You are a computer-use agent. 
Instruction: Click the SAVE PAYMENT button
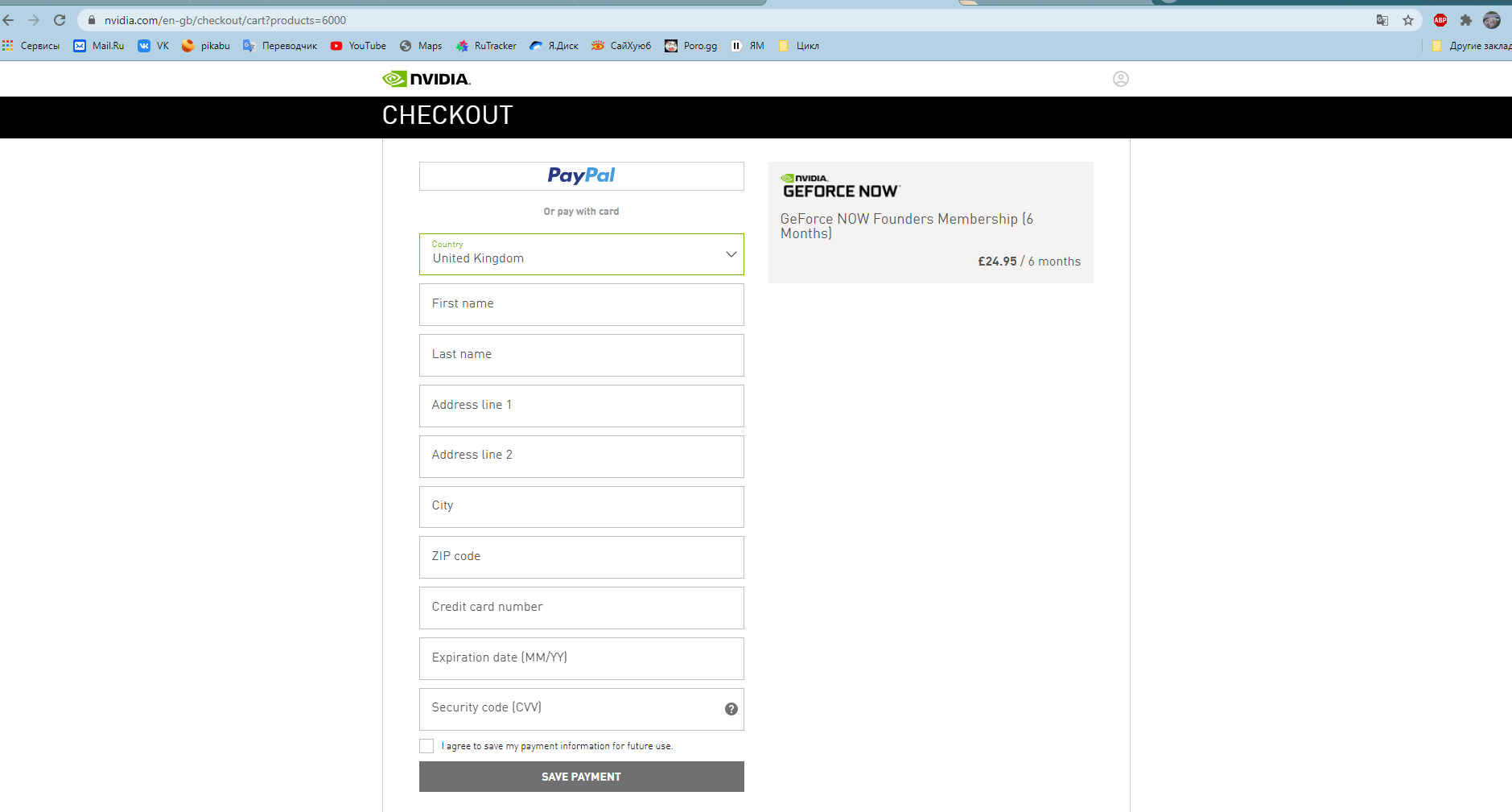click(x=582, y=777)
